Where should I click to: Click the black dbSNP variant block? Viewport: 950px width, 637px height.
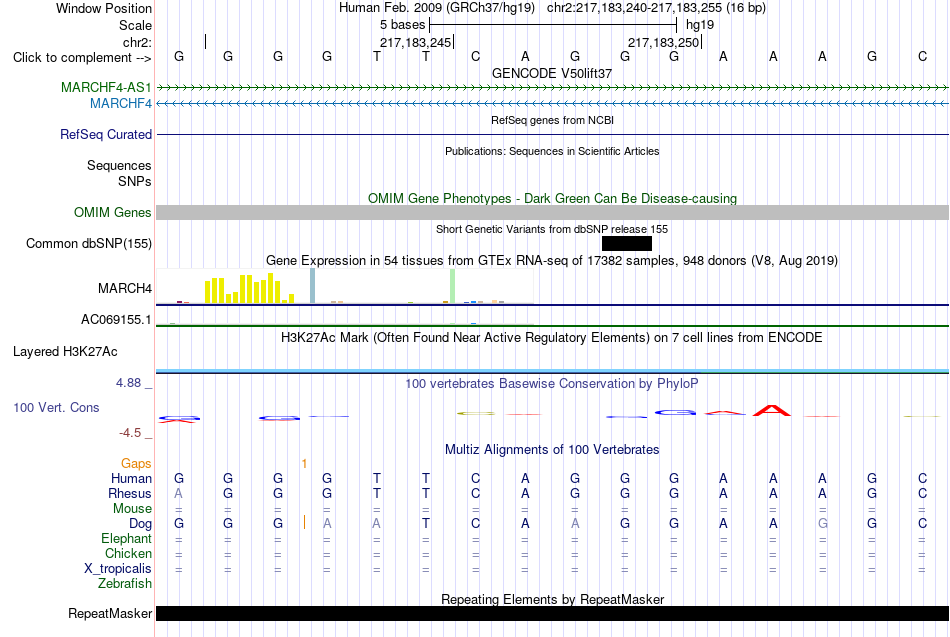(x=626, y=244)
